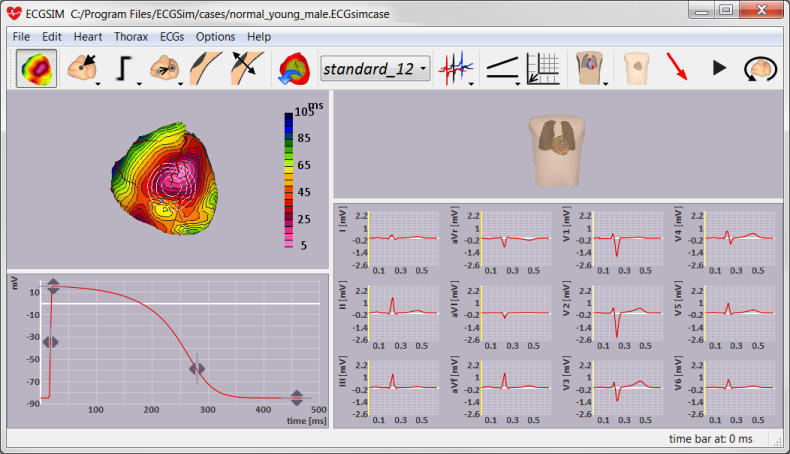Screen dimensions: 790x454
Task: Click the crossed arrows tissue icon
Action: pyautogui.click(x=247, y=68)
